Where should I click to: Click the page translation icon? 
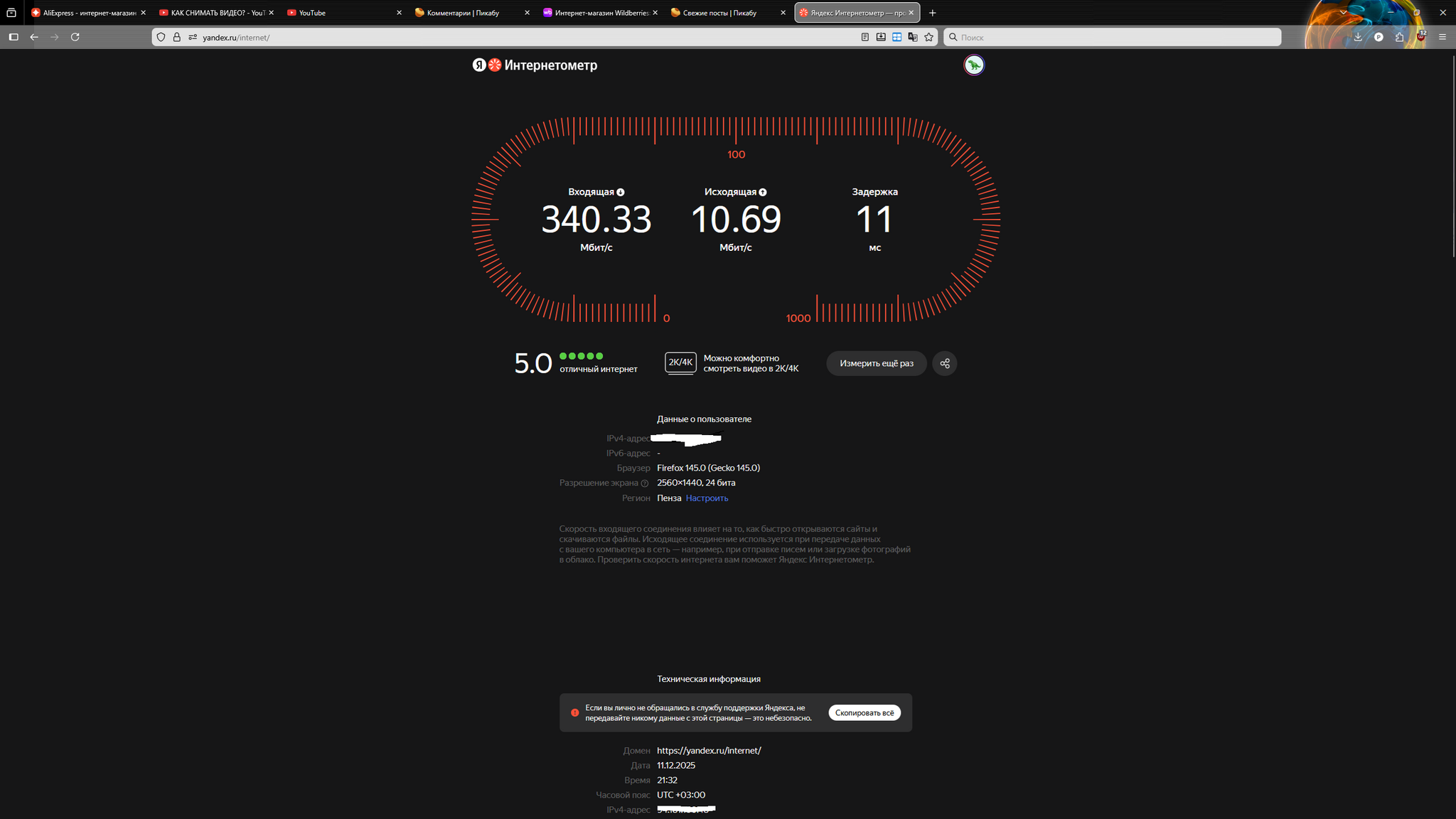[913, 37]
